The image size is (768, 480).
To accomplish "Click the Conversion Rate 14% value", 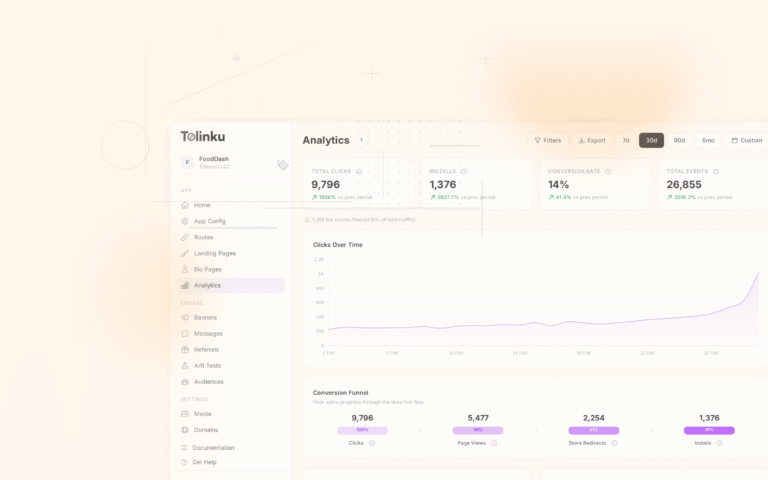I will point(558,185).
